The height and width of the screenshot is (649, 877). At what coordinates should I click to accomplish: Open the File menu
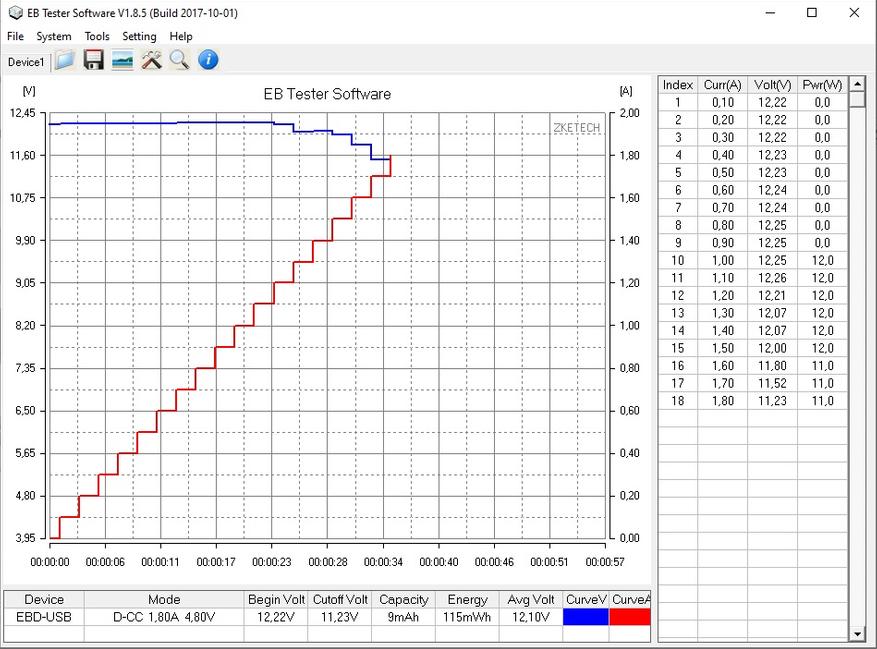[15, 36]
